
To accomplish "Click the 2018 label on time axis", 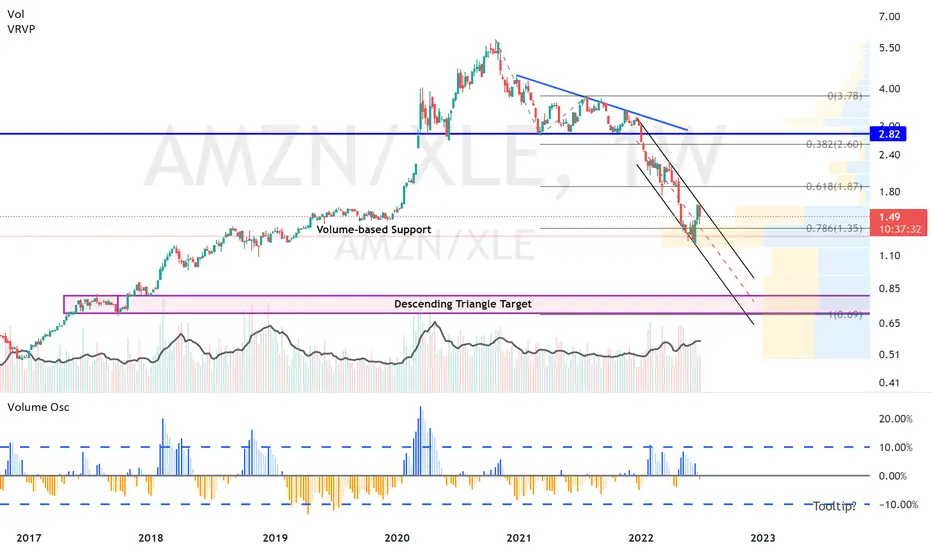I will click(150, 538).
